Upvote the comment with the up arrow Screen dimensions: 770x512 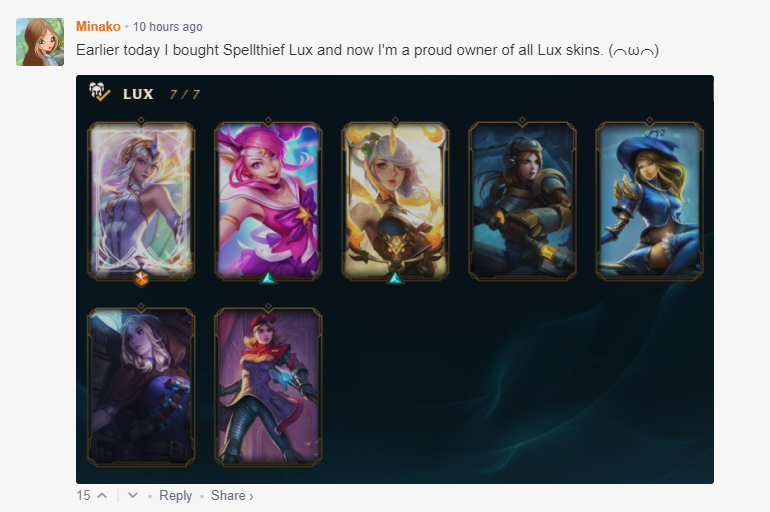[102, 495]
